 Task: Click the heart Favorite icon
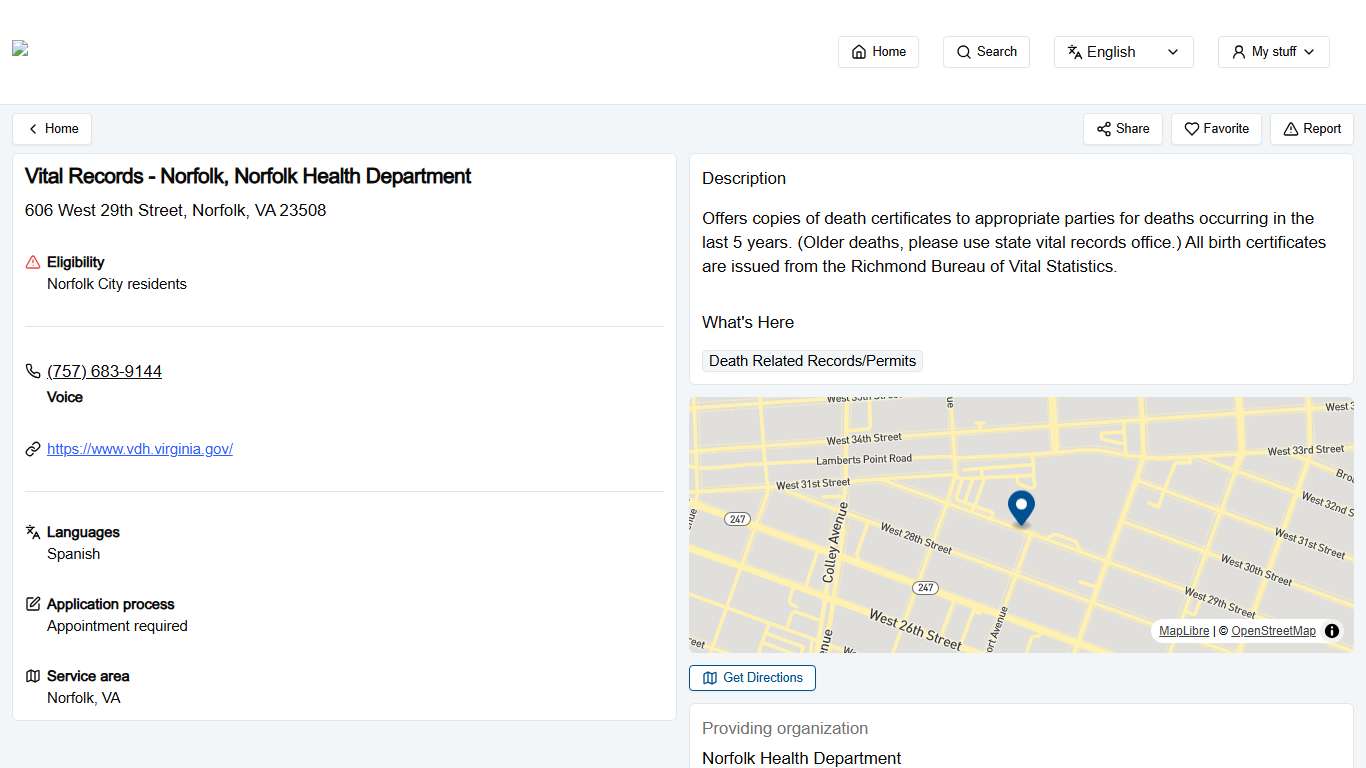1192,129
